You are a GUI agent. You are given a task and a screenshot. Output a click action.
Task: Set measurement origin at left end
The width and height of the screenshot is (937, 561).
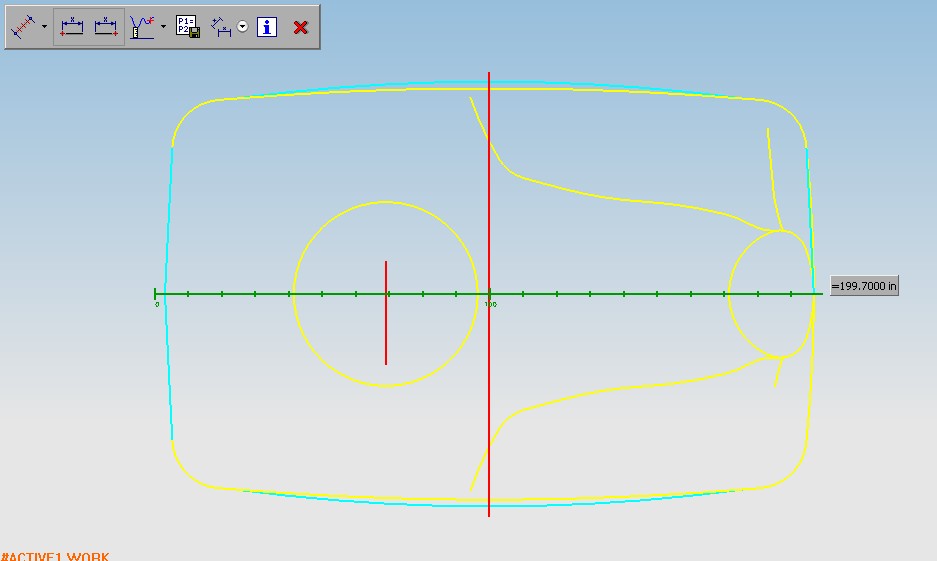coord(72,27)
